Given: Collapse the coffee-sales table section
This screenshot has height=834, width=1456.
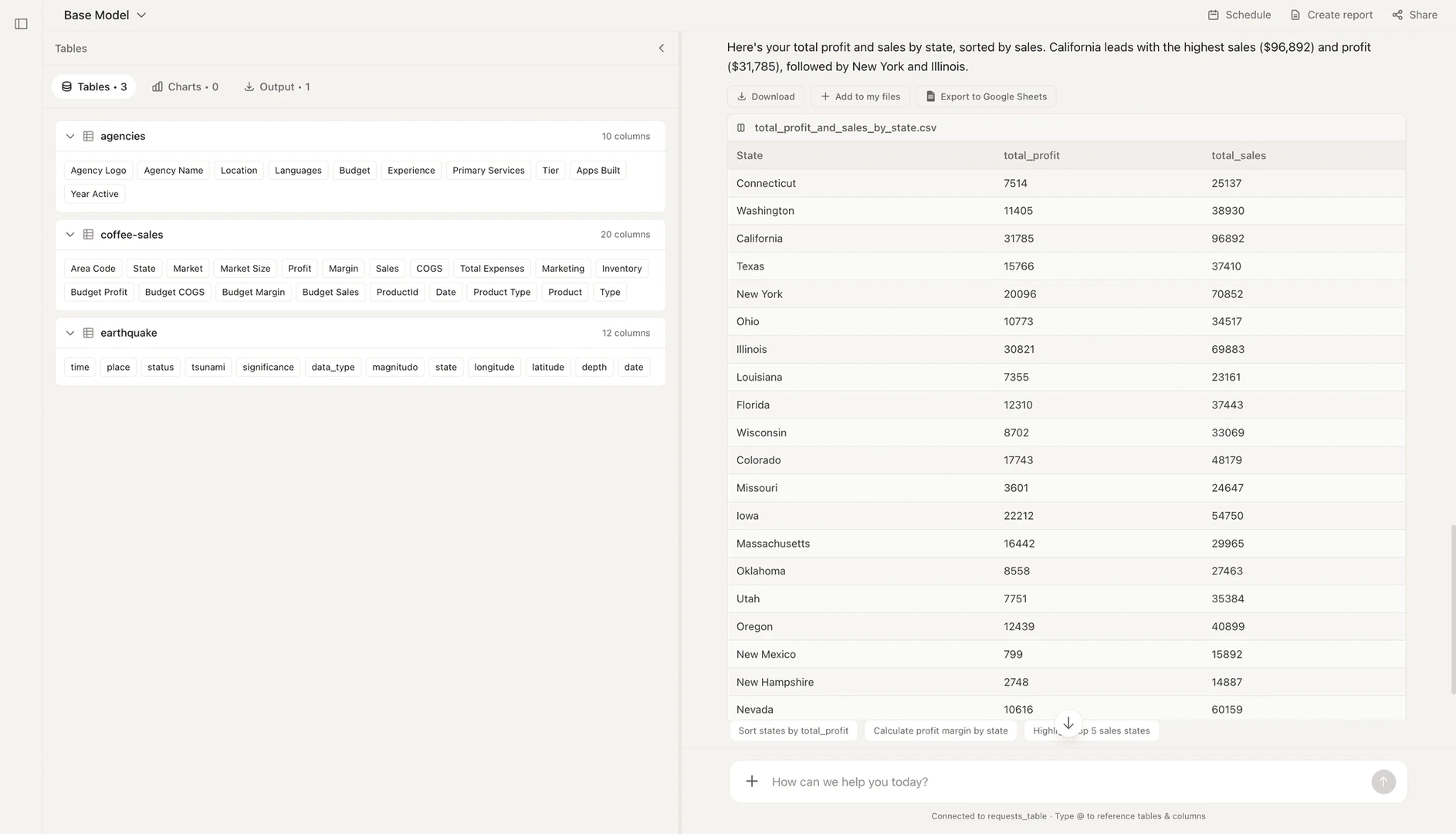Looking at the screenshot, I should click(70, 235).
